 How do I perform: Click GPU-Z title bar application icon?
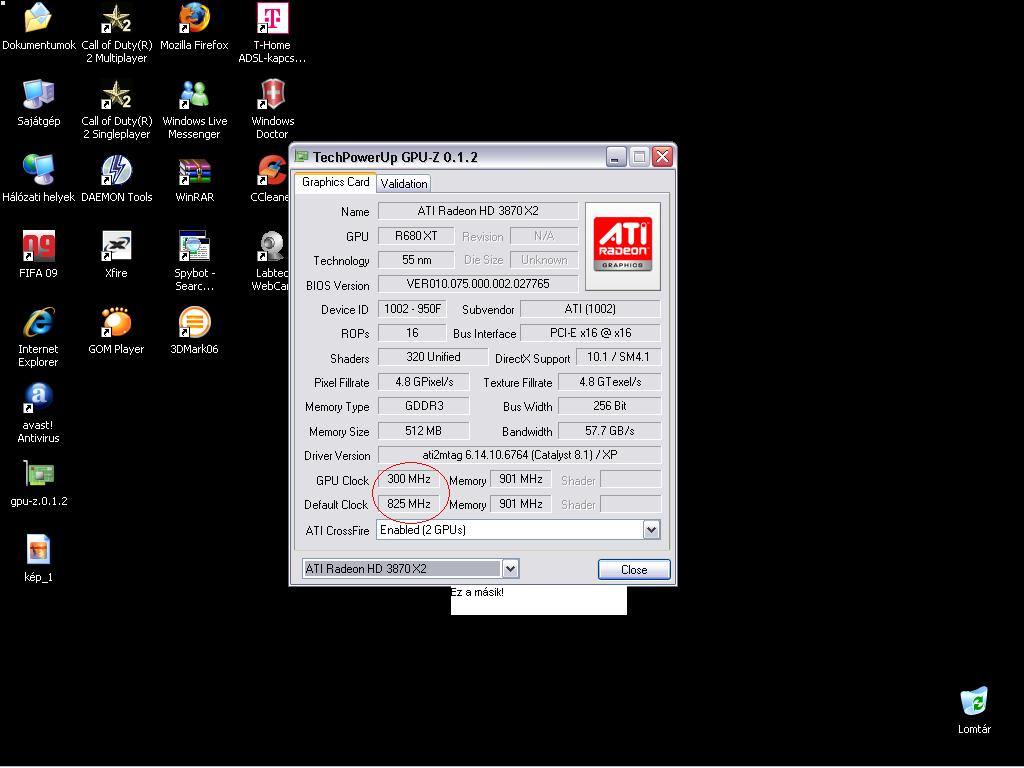coord(301,157)
